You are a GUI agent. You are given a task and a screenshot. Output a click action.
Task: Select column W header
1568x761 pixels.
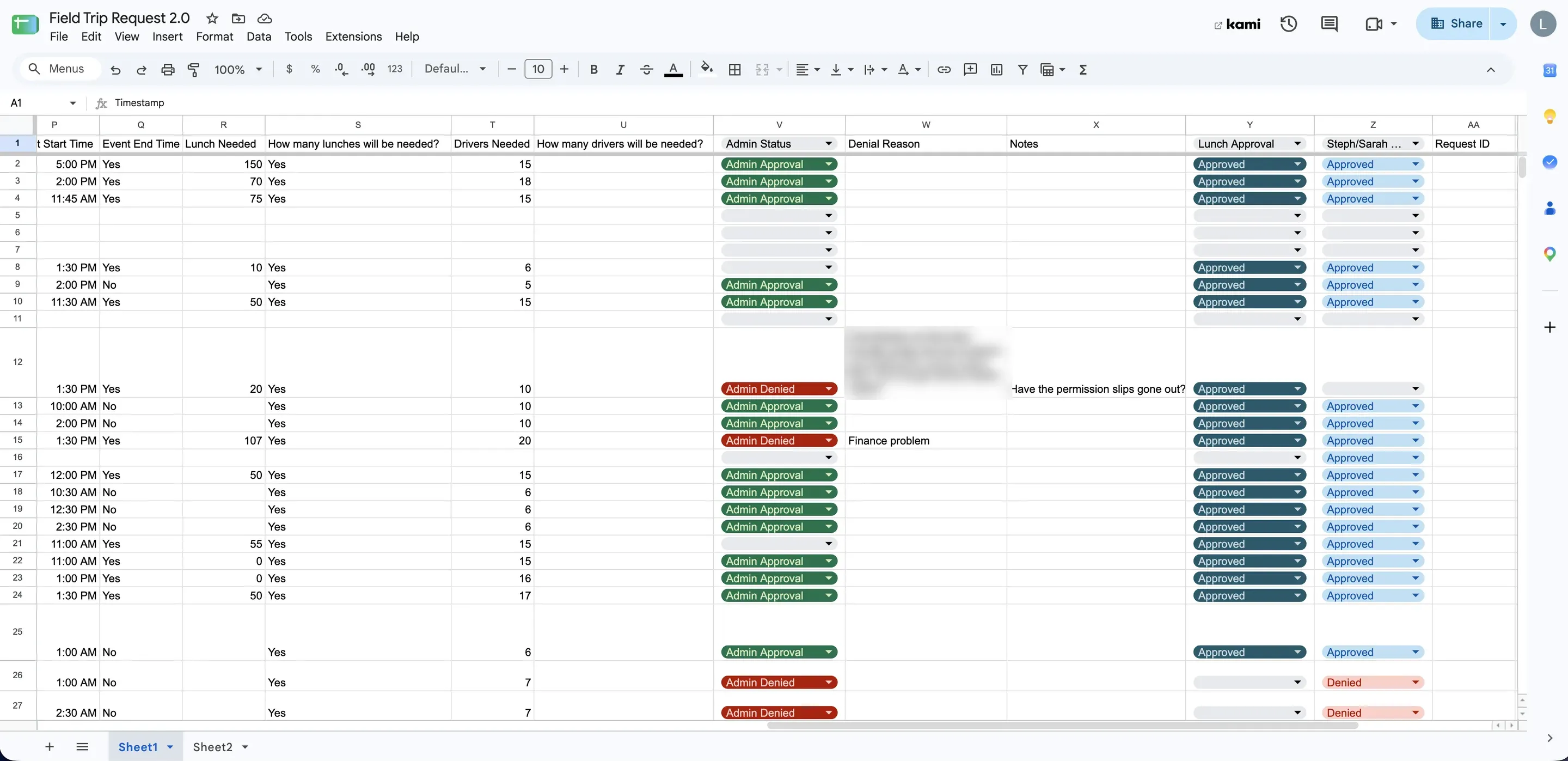[x=925, y=125]
